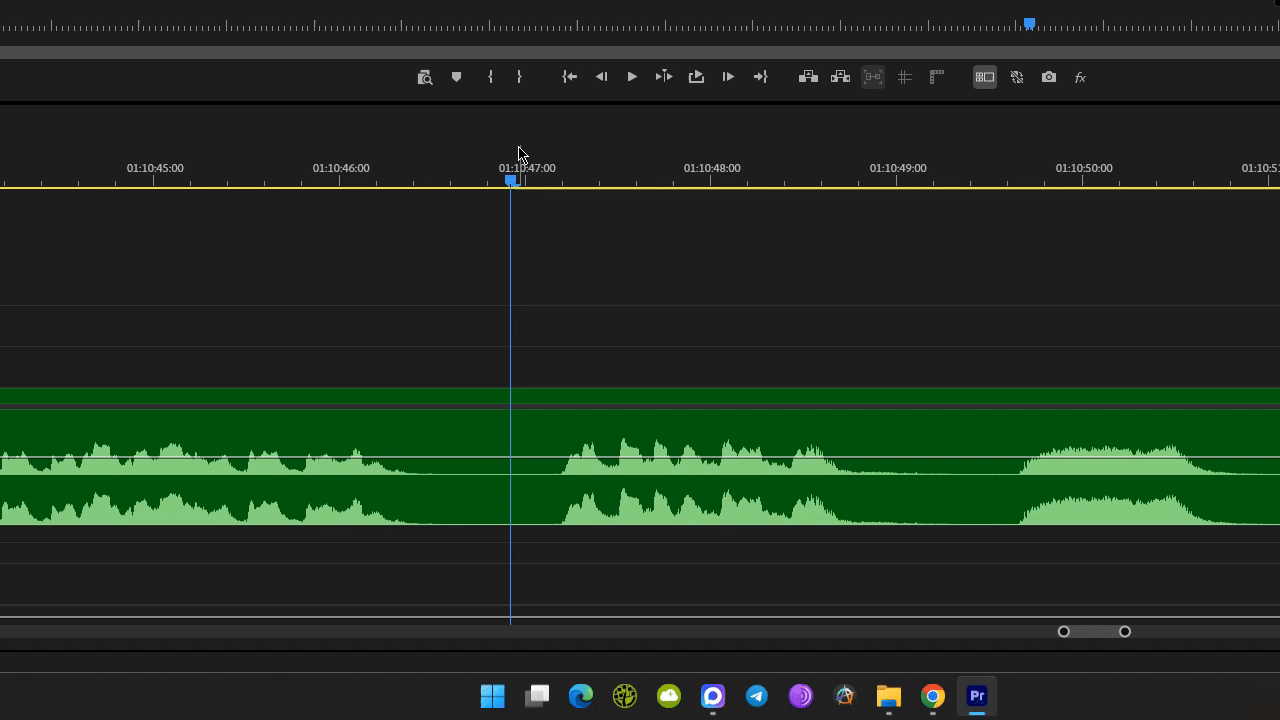
Task: Start playback with the Play button
Action: pyautogui.click(x=632, y=77)
